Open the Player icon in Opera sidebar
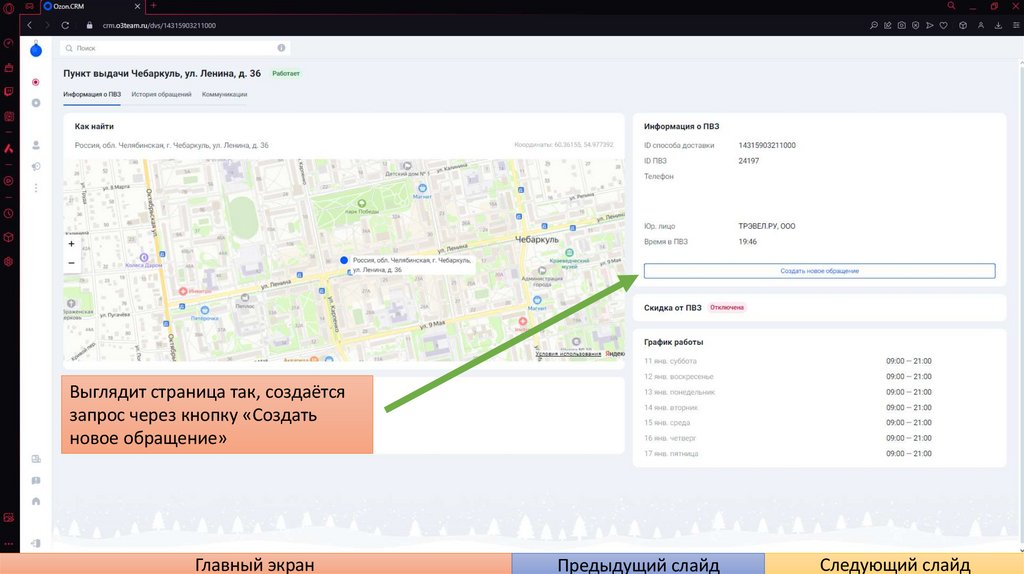The height and width of the screenshot is (574, 1024). coord(8,181)
